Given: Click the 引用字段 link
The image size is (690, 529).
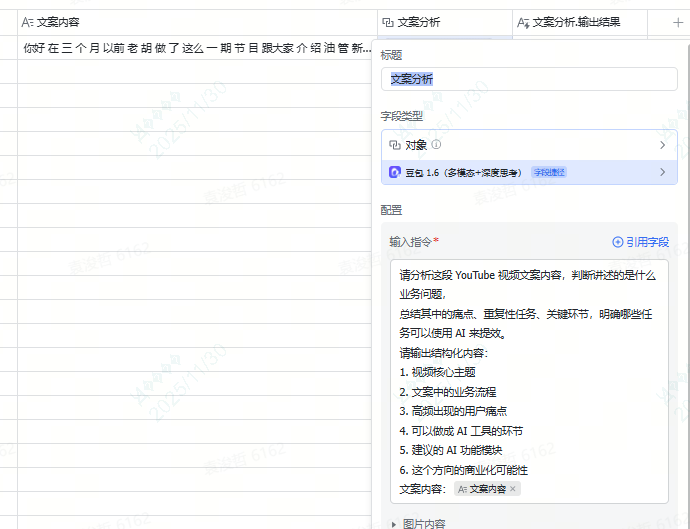Looking at the screenshot, I should pyautogui.click(x=647, y=242).
